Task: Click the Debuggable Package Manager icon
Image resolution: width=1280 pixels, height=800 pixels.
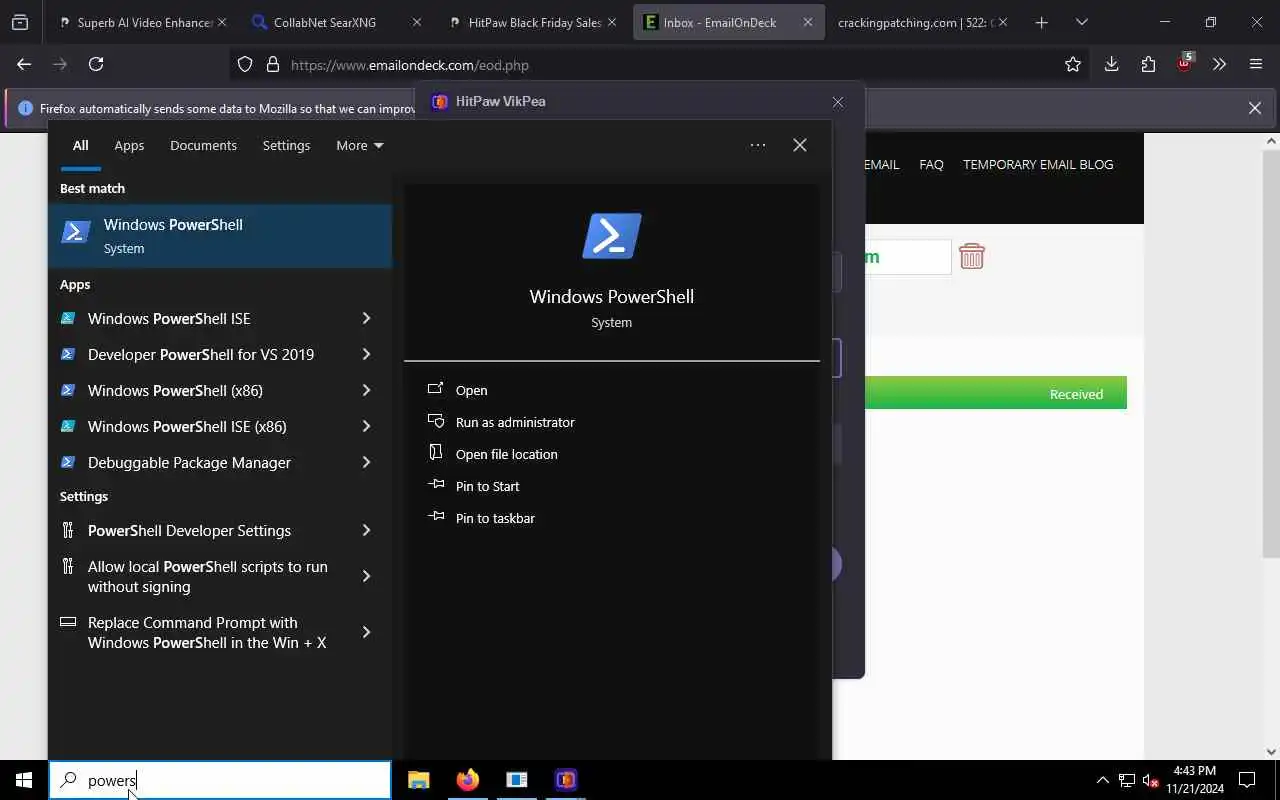Action: pos(68,462)
